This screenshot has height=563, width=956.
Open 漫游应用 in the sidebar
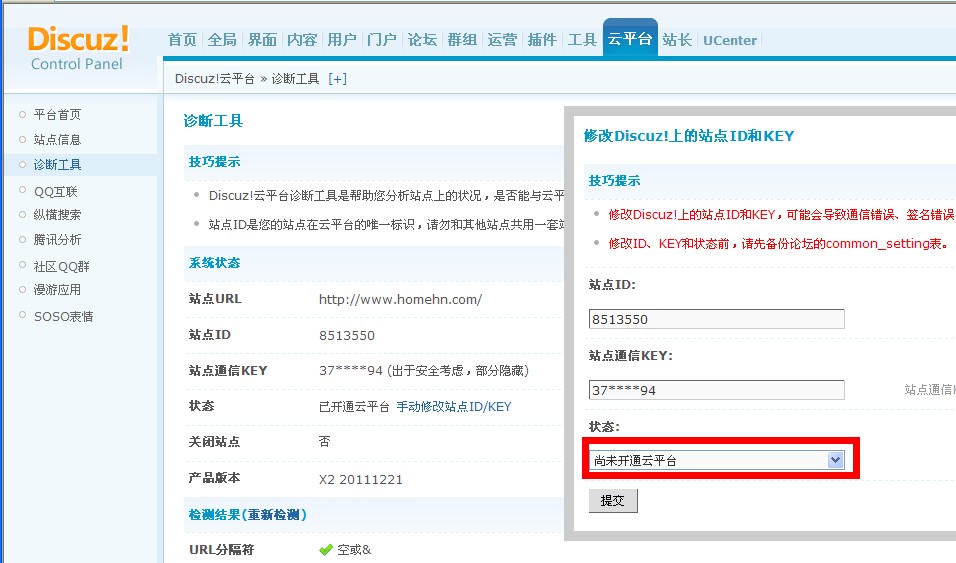point(57,290)
